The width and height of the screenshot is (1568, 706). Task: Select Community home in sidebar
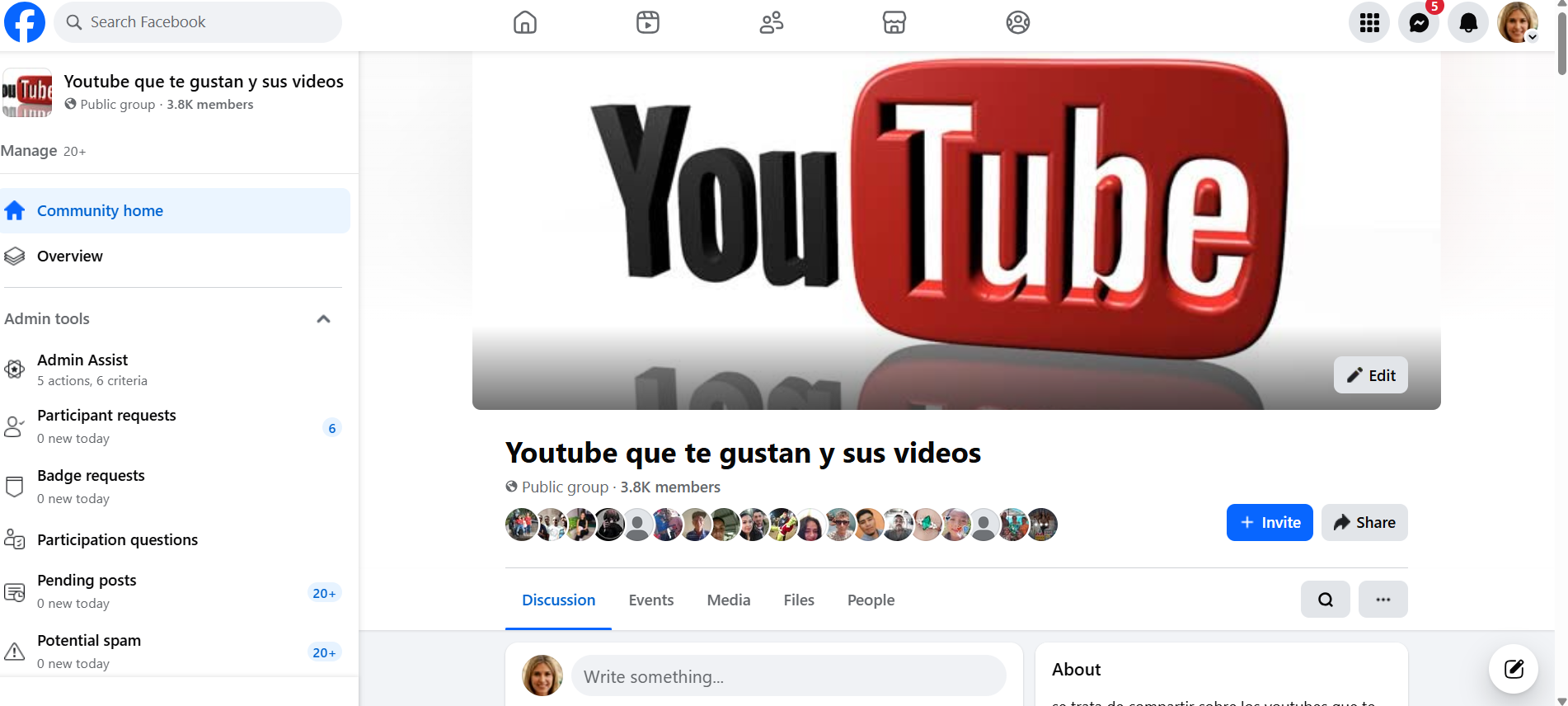pos(175,210)
